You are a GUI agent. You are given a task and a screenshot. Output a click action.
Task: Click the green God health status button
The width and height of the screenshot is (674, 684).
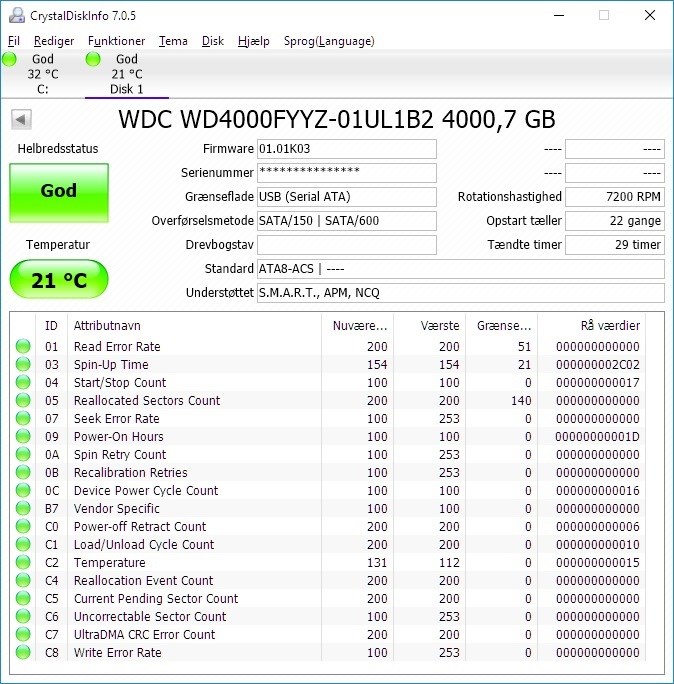[58, 192]
